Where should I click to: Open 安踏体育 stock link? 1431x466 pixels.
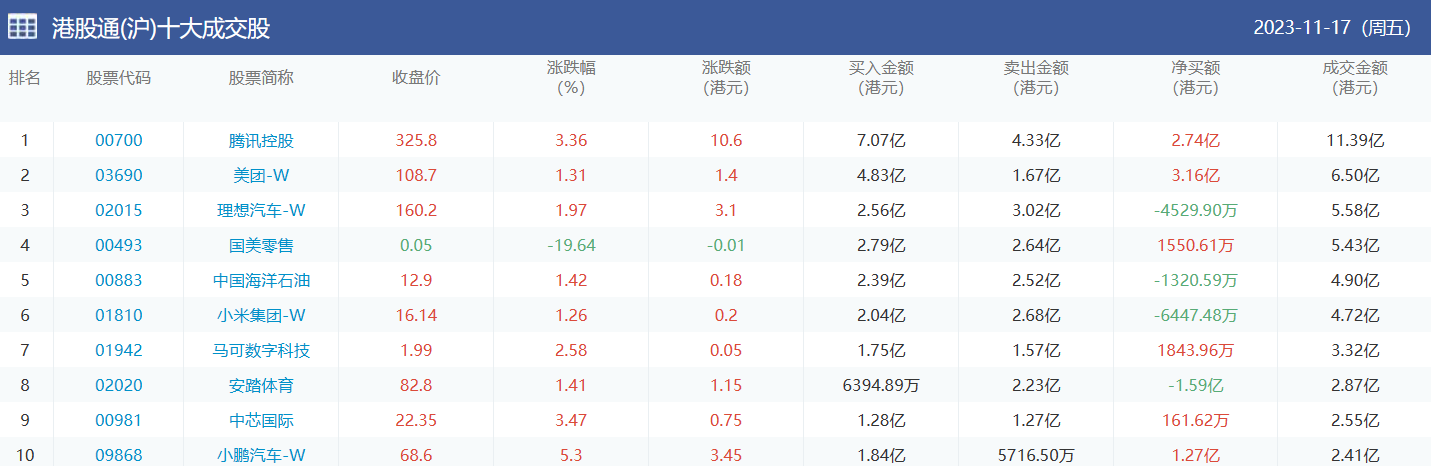click(261, 386)
